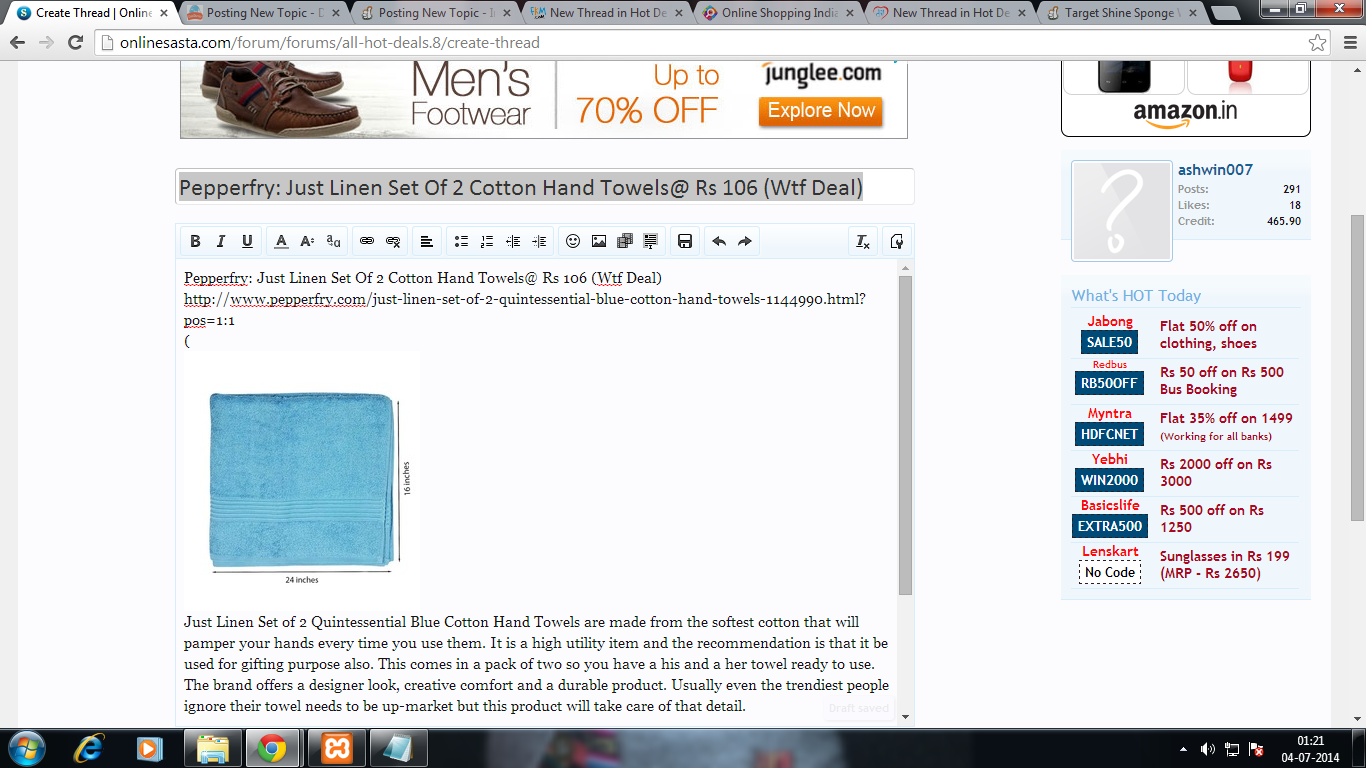Open the smilies picker
Image resolution: width=1366 pixels, height=768 pixels.
573,241
